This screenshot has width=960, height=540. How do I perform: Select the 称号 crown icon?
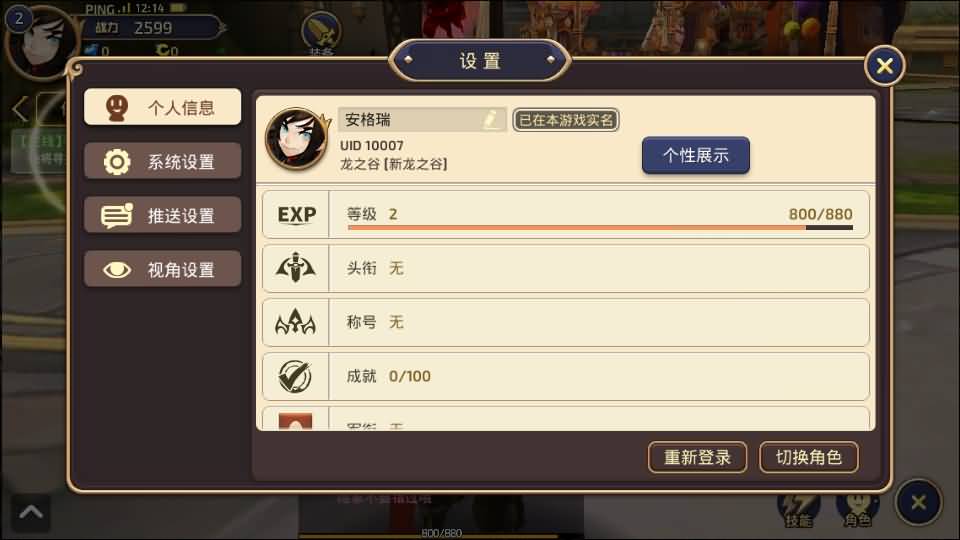[296, 321]
